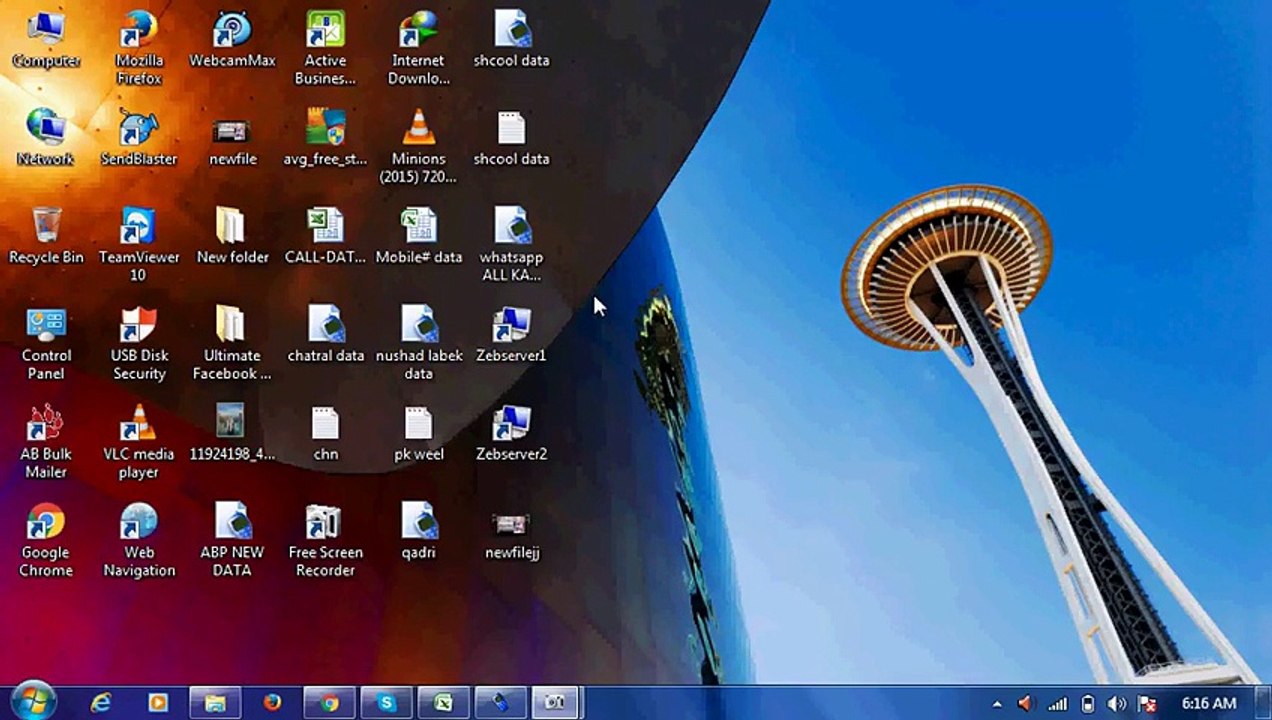
Task: Select the "New folder" folder icon
Action: pyautogui.click(x=232, y=236)
